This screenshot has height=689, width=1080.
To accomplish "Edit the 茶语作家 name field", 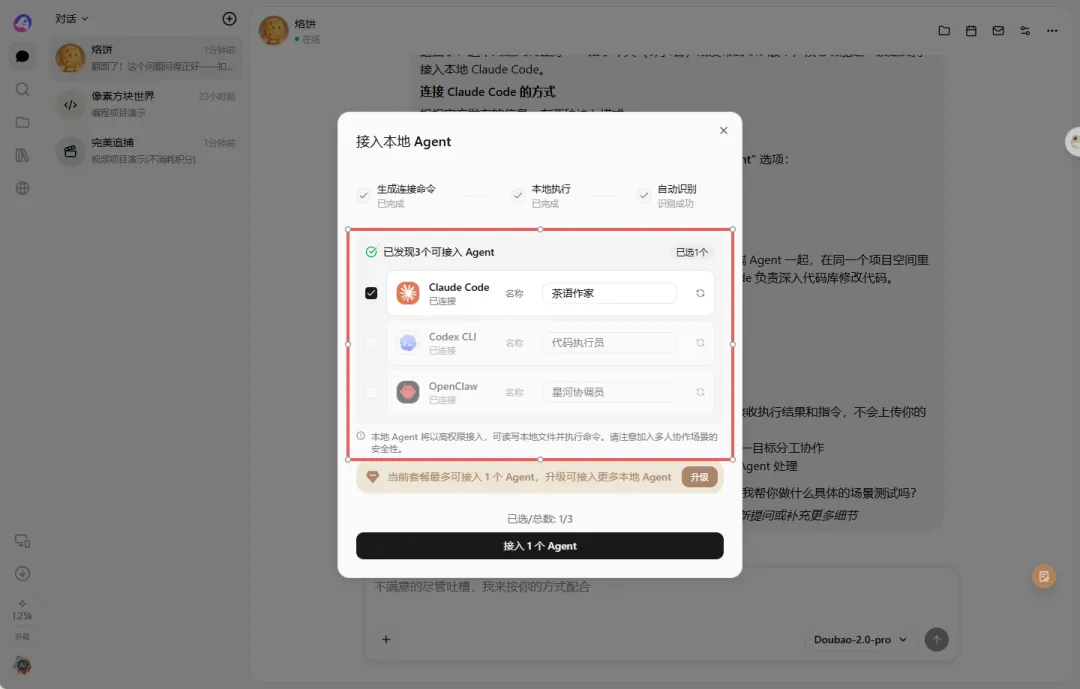I will tap(609, 293).
